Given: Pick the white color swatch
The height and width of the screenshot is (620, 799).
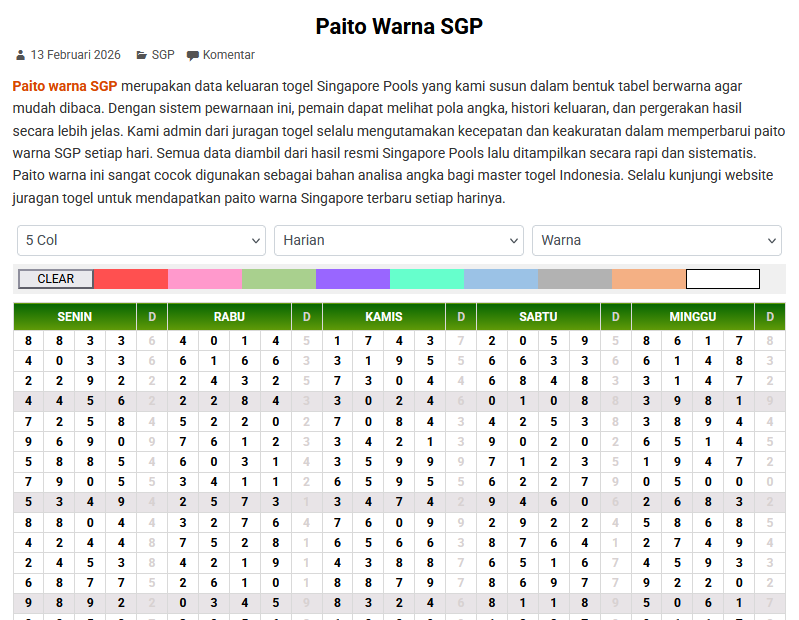Looking at the screenshot, I should [723, 279].
